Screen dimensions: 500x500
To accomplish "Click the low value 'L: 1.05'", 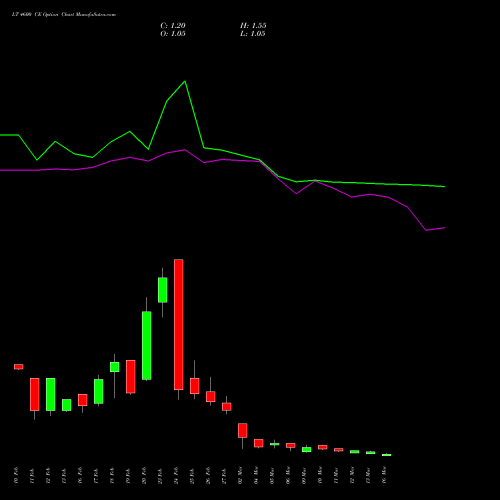I will click(x=253, y=34).
